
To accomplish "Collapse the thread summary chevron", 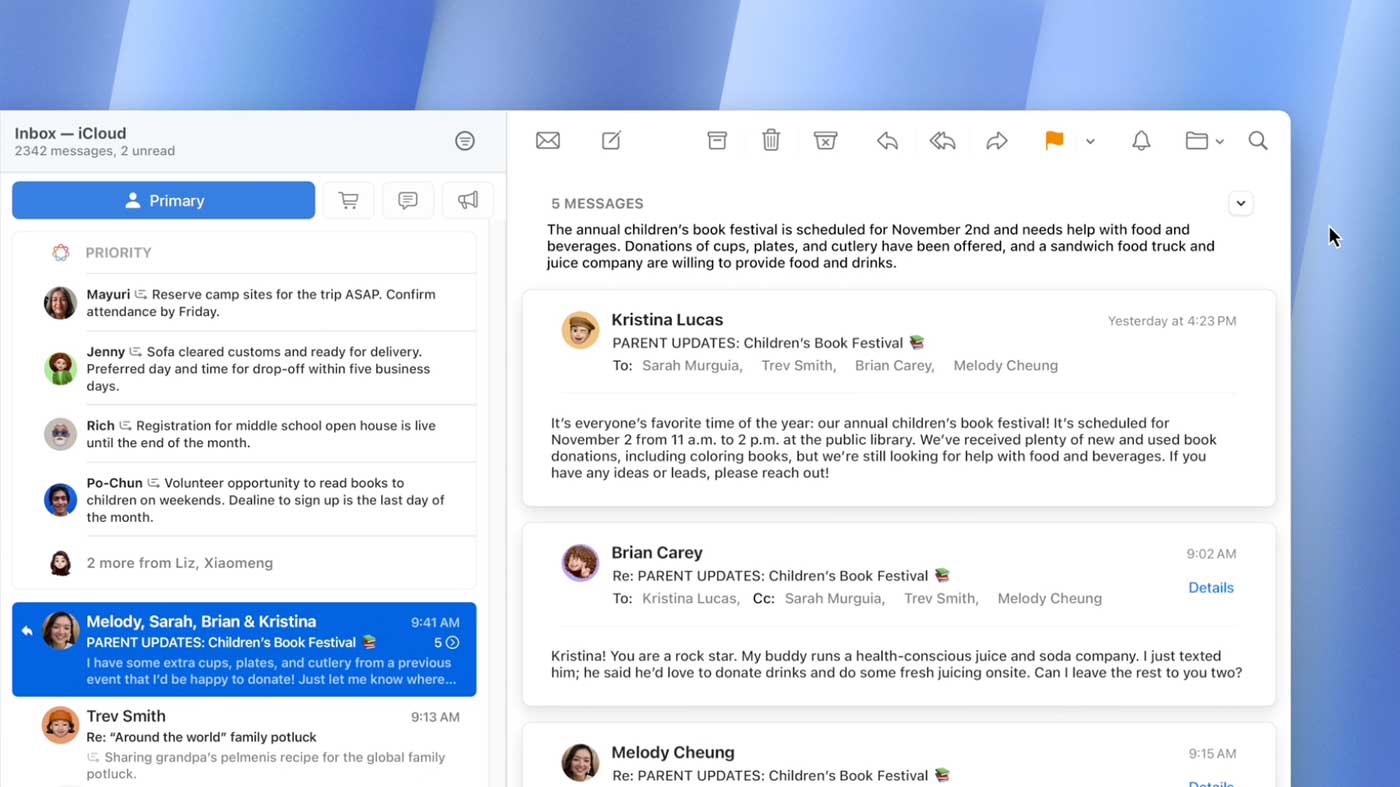I will tap(1241, 203).
